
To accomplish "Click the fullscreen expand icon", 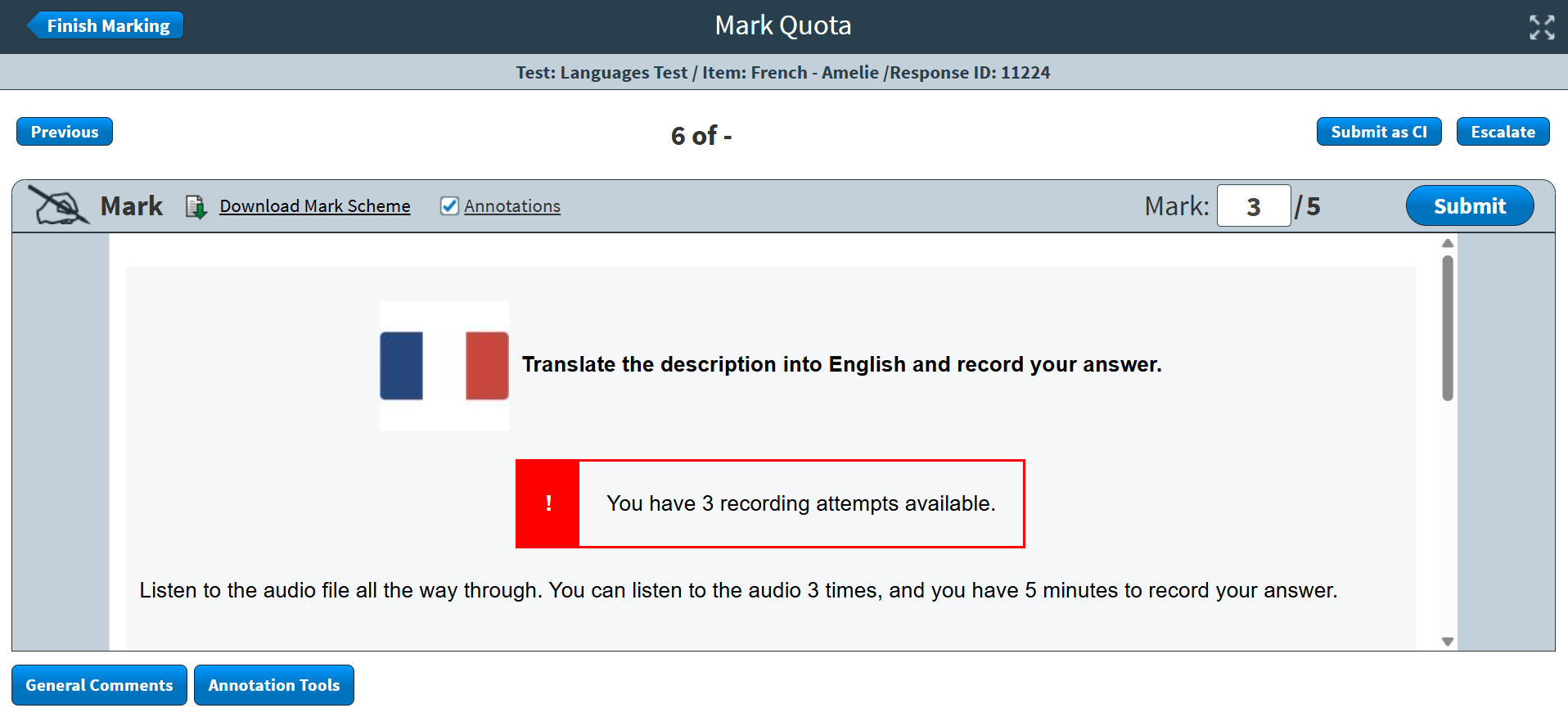I will point(1542,27).
